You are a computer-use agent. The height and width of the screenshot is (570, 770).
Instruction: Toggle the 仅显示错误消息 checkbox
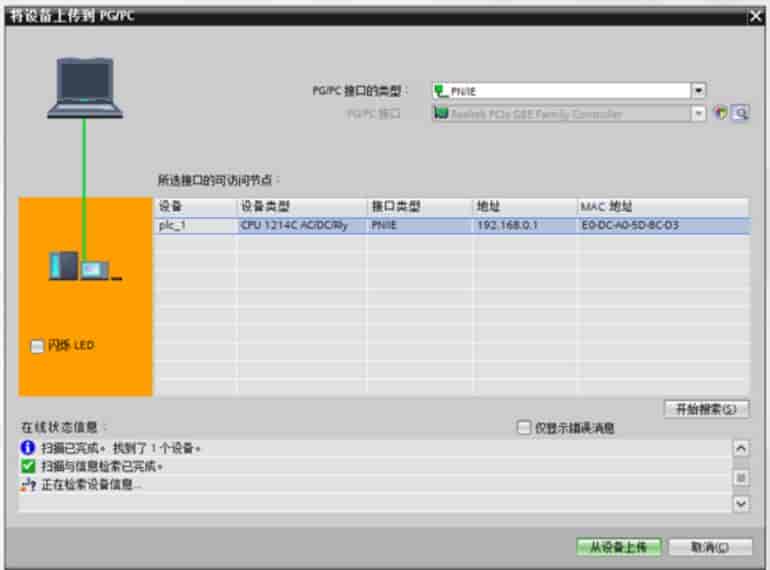pyautogui.click(x=524, y=428)
